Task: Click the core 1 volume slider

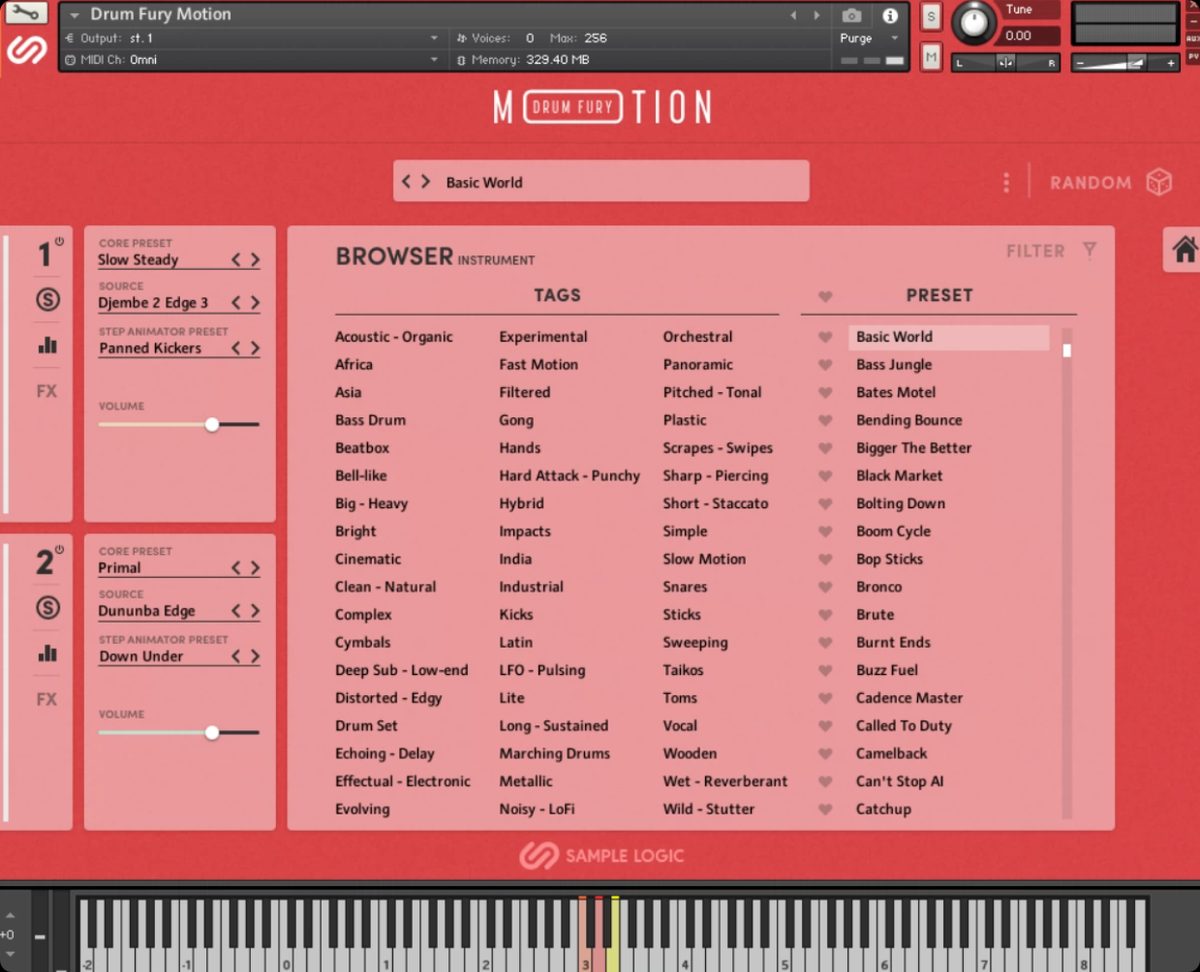Action: [179, 424]
